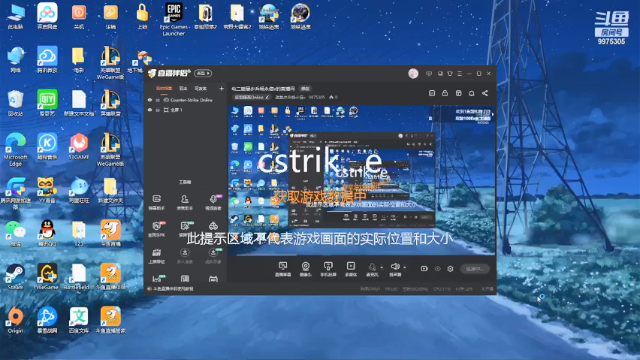Viewport: 640px width, 360px height.
Task: Select the 全屏 1 source row
Action: tap(186, 110)
